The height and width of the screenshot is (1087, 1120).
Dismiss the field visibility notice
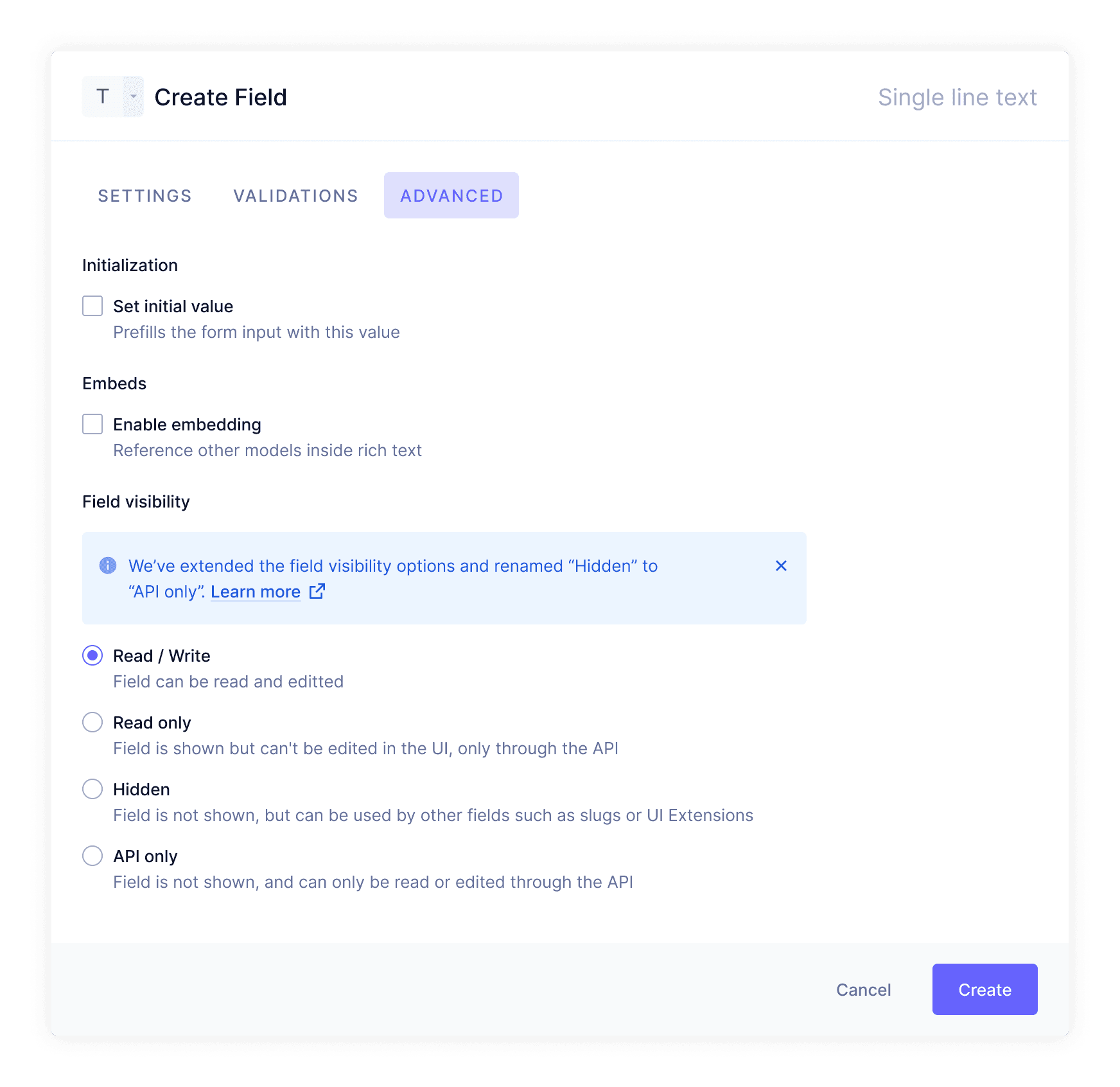tap(781, 565)
